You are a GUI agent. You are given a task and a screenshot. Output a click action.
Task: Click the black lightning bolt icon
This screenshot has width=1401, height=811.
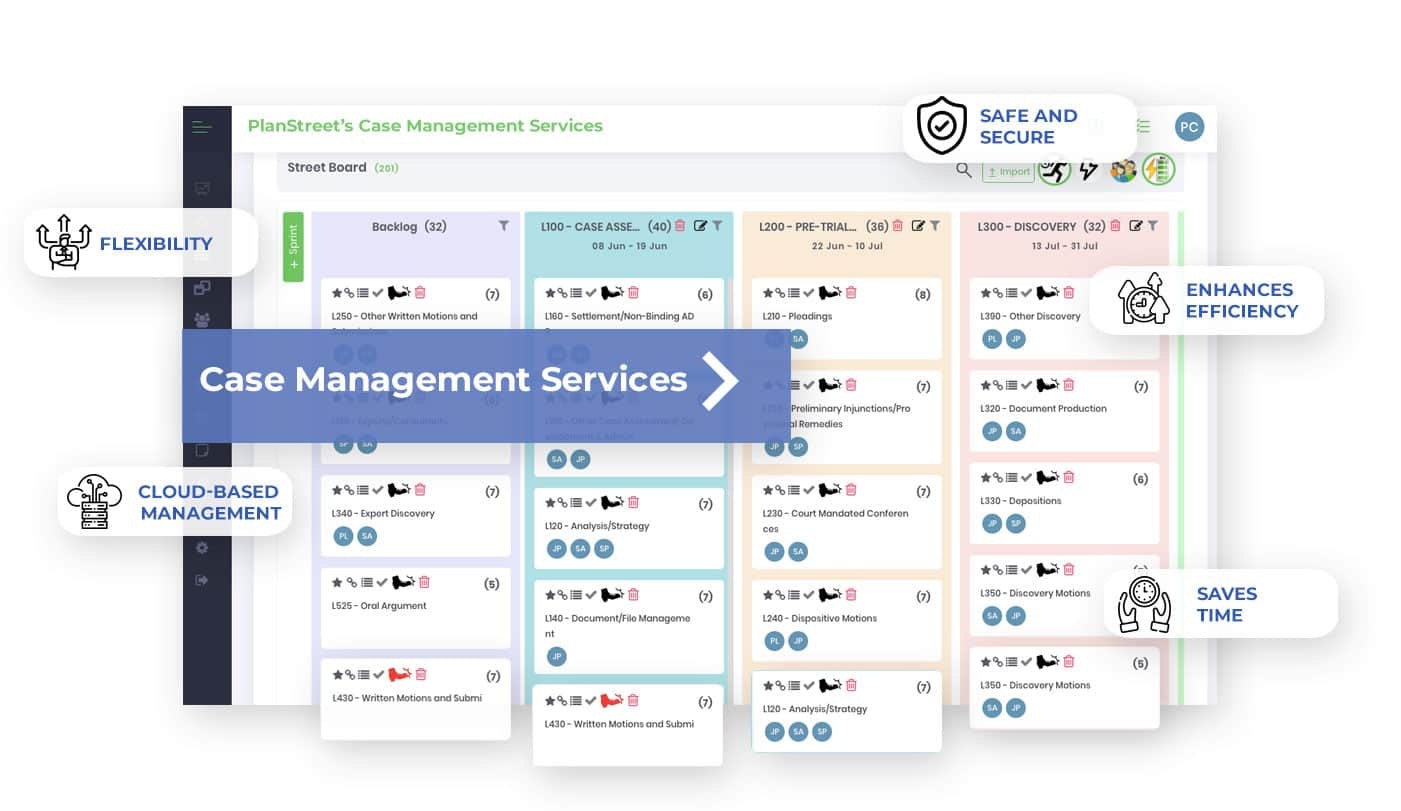click(x=1088, y=170)
